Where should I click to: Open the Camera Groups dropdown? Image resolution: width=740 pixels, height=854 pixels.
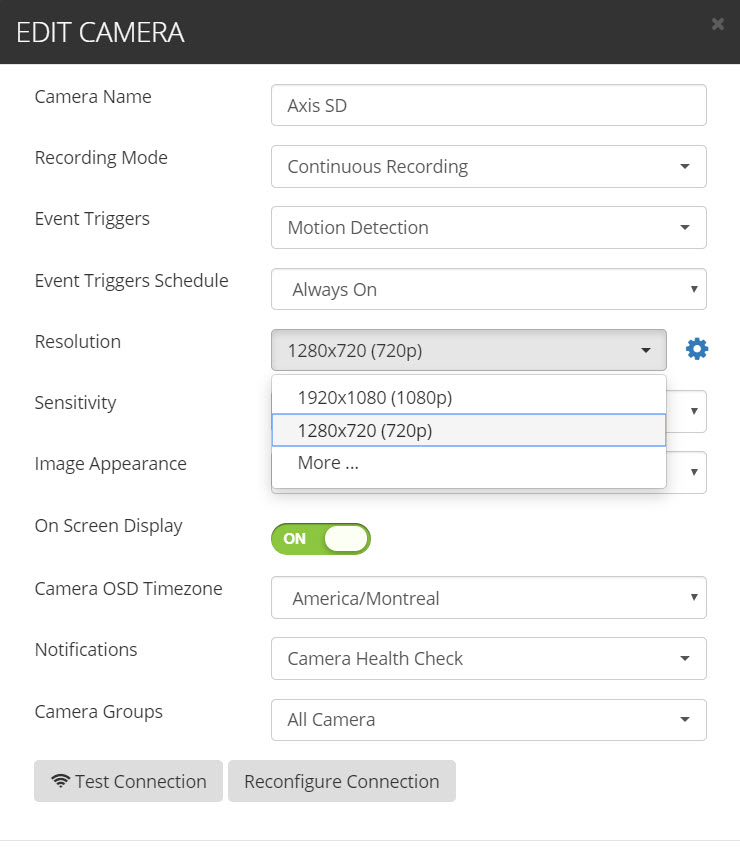488,720
